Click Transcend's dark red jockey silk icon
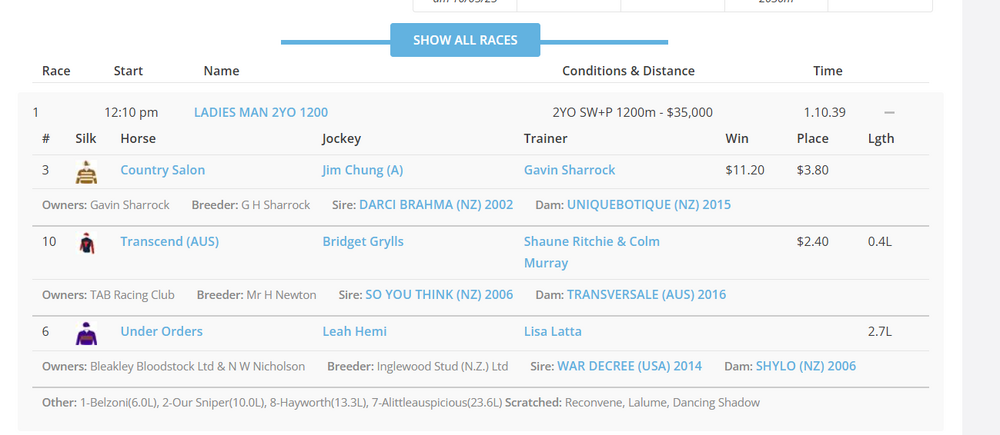This screenshot has width=1000, height=435. 87,243
